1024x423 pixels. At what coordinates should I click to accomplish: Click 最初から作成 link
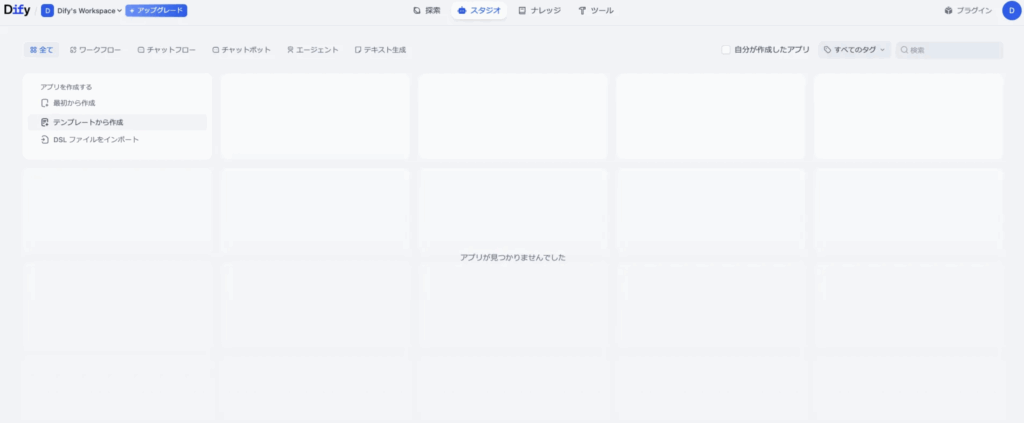74,103
